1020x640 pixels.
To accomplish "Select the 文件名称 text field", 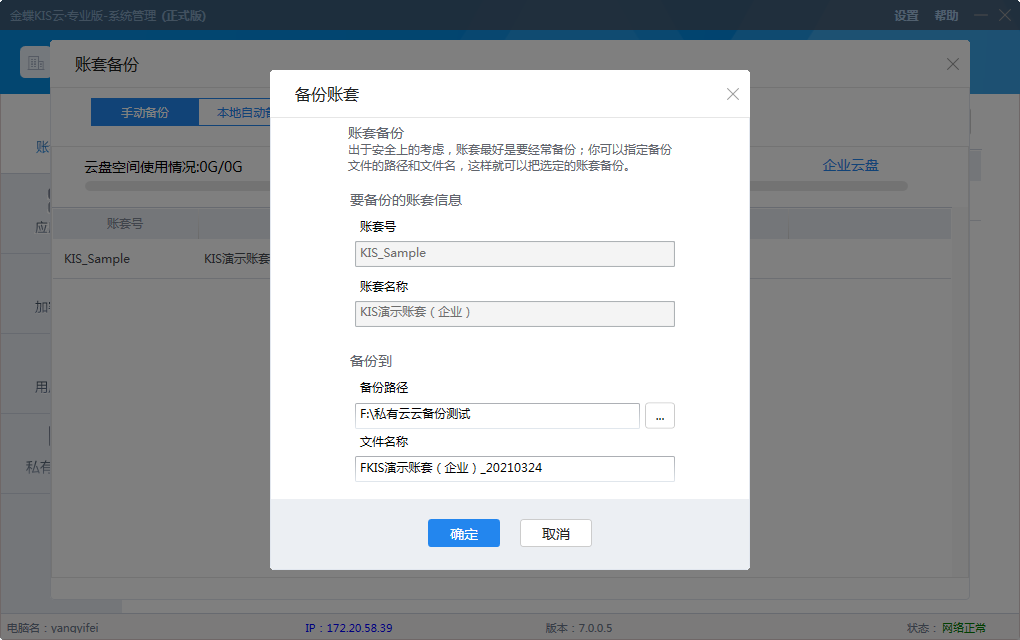I will [514, 468].
